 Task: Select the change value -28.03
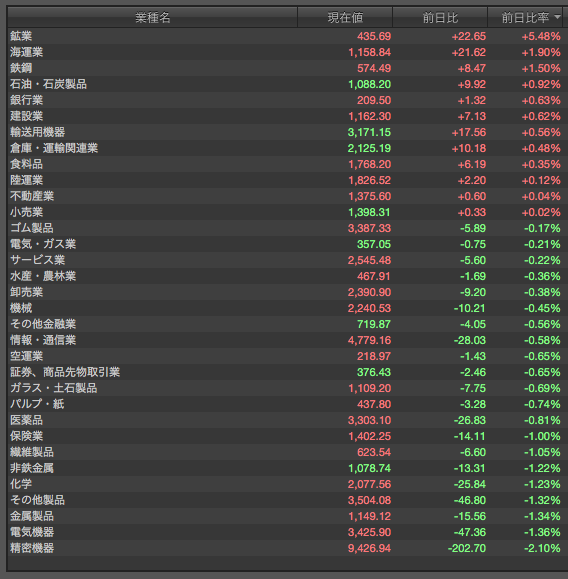coord(470,340)
